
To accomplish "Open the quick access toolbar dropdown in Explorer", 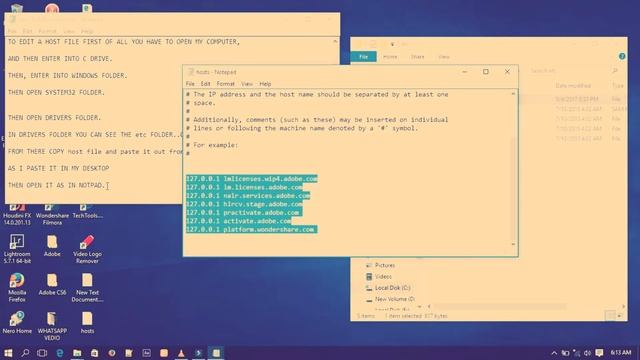I will click(x=392, y=44).
